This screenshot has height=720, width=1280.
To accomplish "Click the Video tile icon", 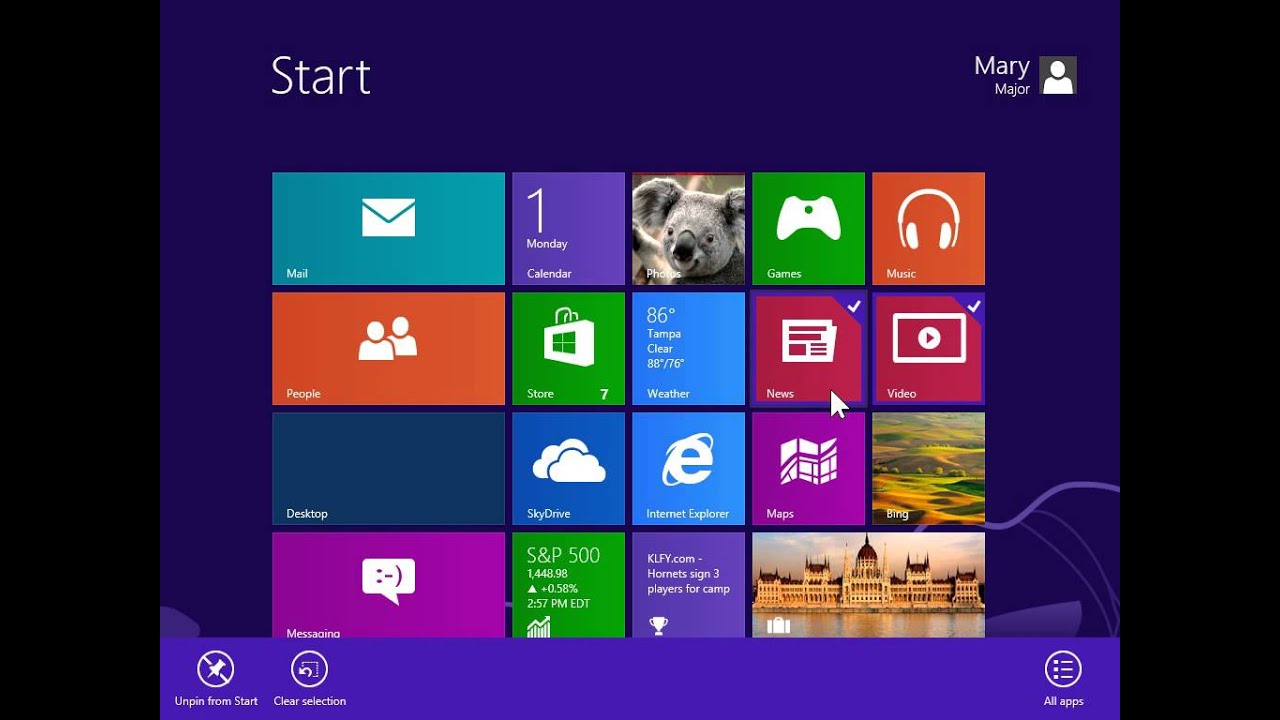I will click(x=929, y=338).
